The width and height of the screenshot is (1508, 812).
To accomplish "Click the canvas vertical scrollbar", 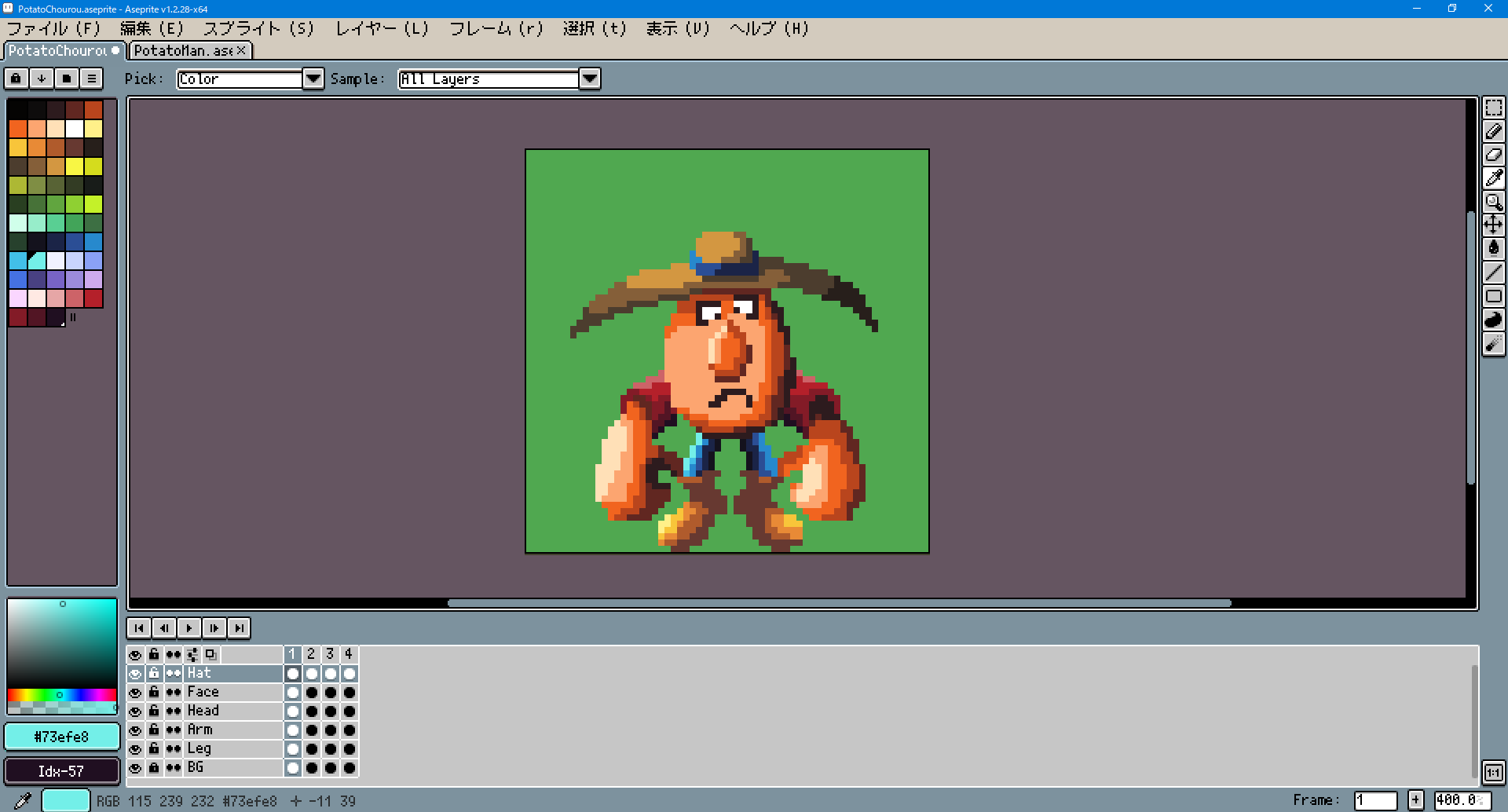I will tap(1471, 348).
